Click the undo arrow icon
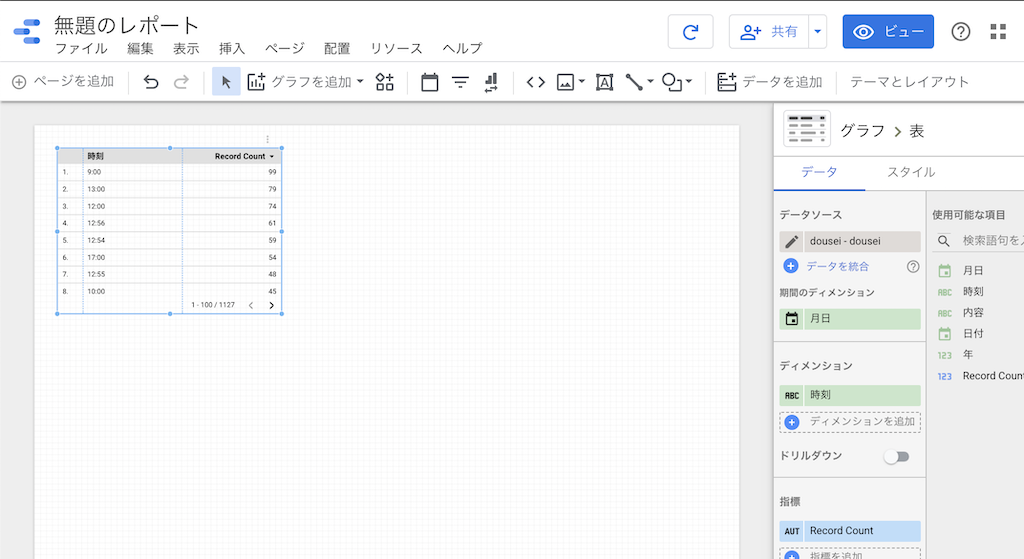Image resolution: width=1024 pixels, height=559 pixels. point(151,82)
